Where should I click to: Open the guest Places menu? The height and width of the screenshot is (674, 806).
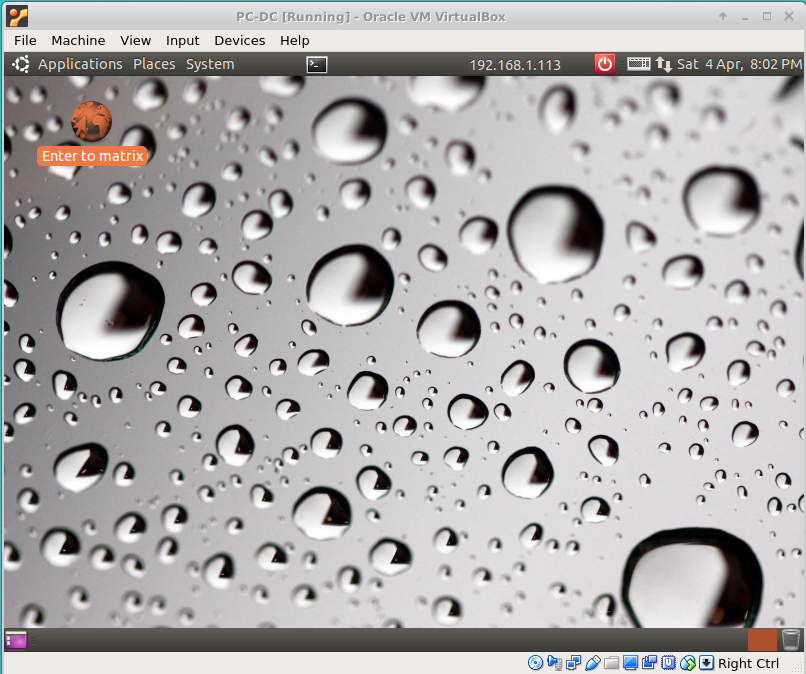click(154, 64)
